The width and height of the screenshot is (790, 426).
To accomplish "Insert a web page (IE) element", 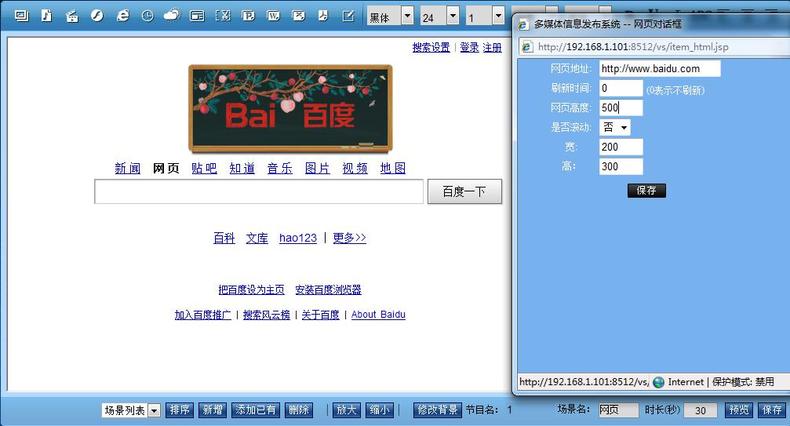I will [122, 16].
